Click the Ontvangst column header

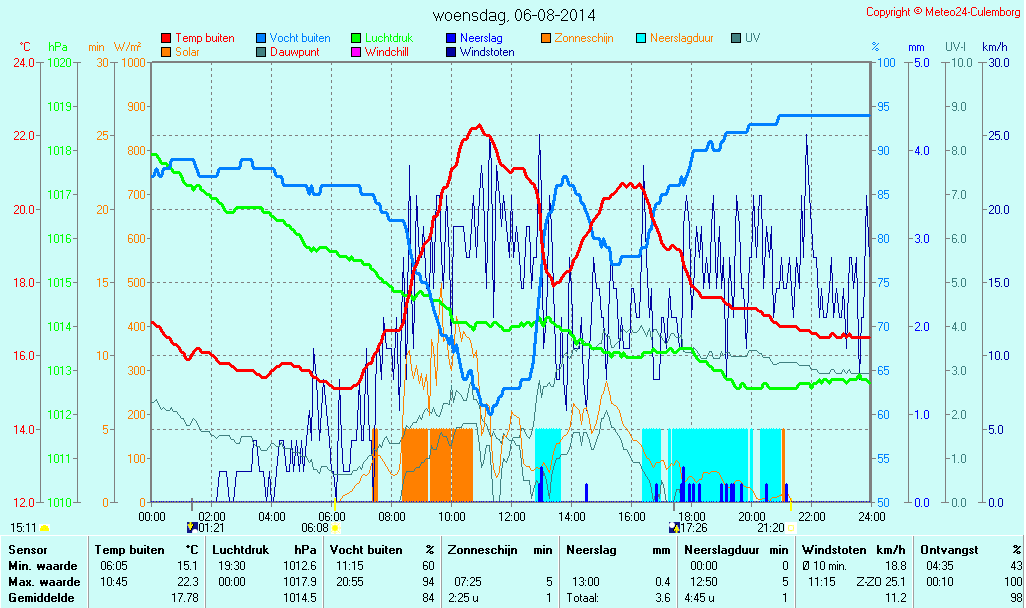click(x=946, y=549)
